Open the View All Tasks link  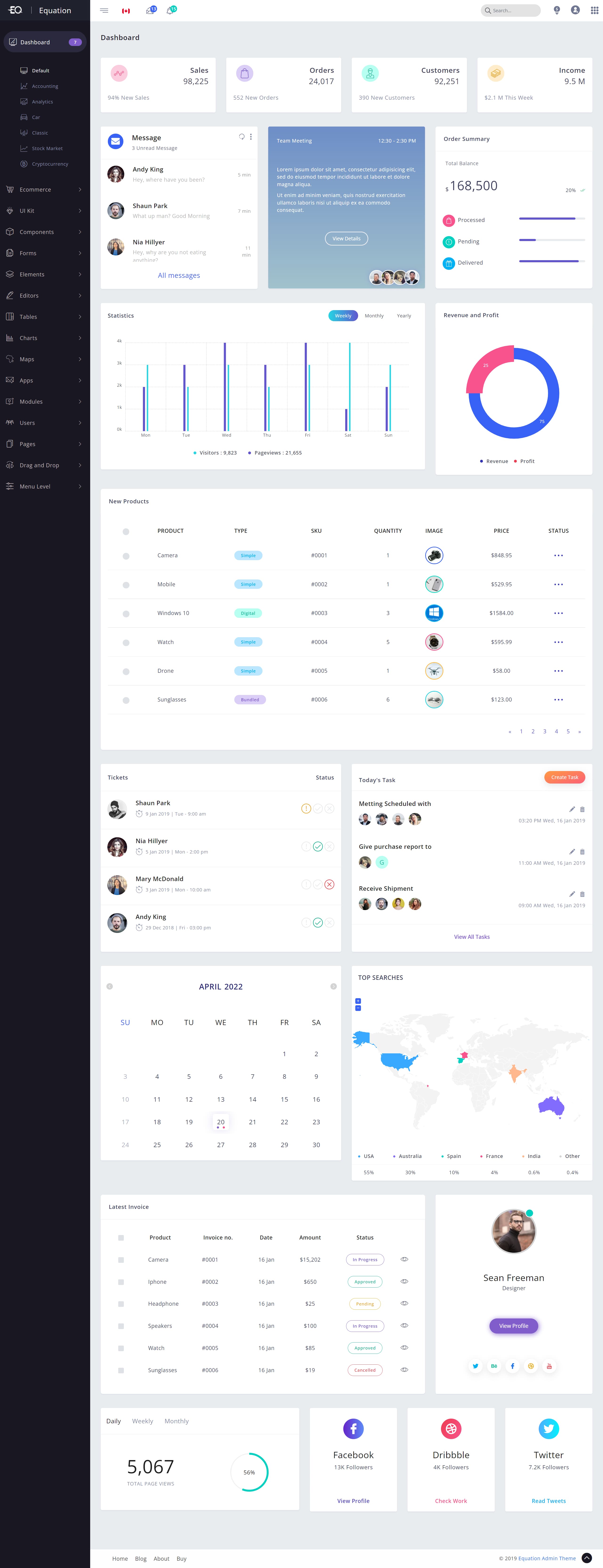click(x=472, y=937)
